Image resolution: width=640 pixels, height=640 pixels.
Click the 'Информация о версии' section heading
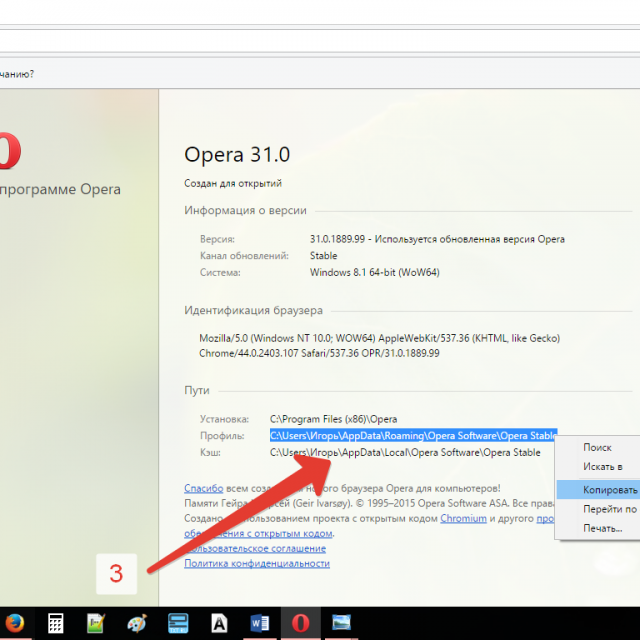pyautogui.click(x=245, y=210)
